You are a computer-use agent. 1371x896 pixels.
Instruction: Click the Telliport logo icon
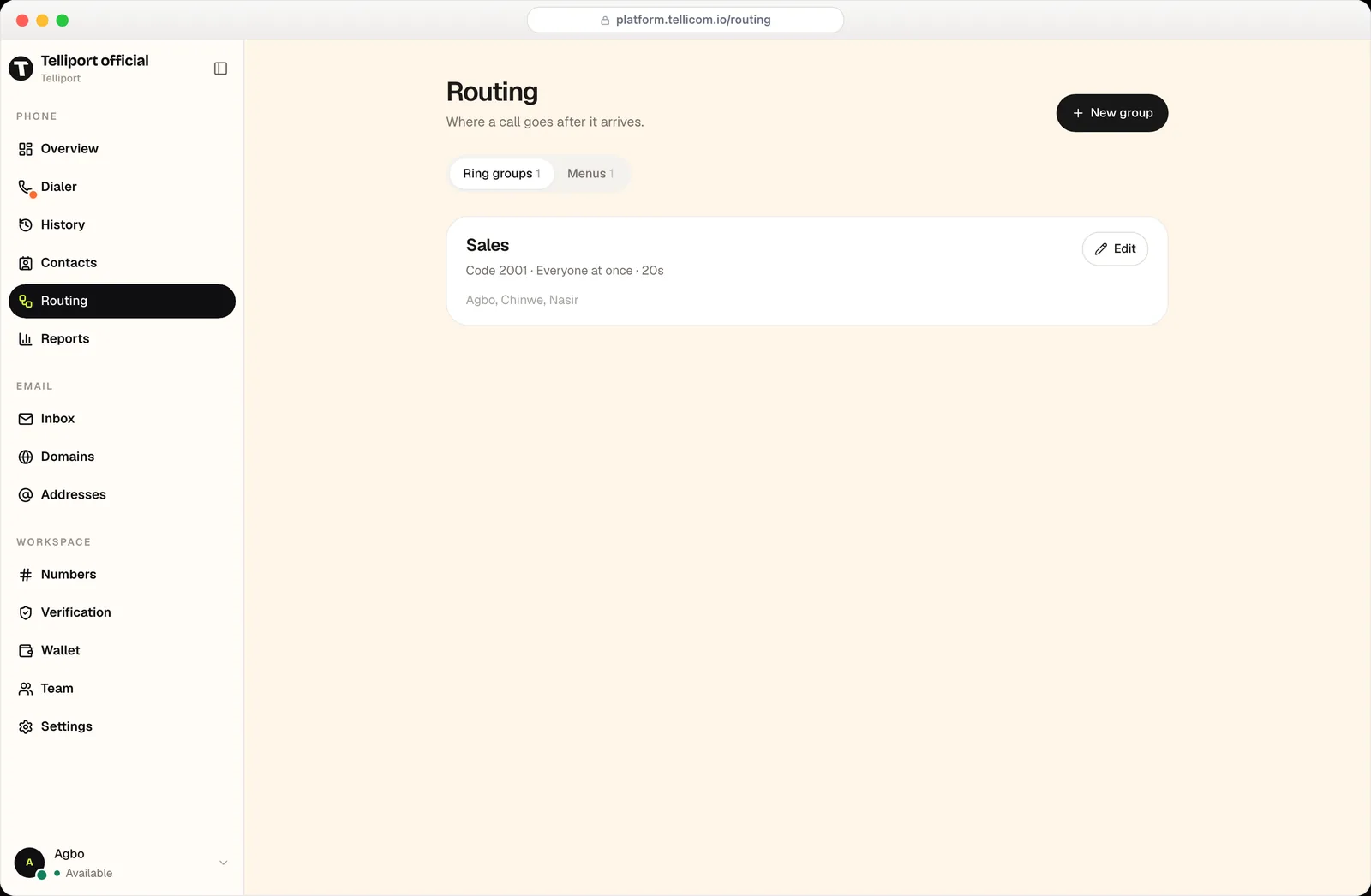pyautogui.click(x=21, y=68)
